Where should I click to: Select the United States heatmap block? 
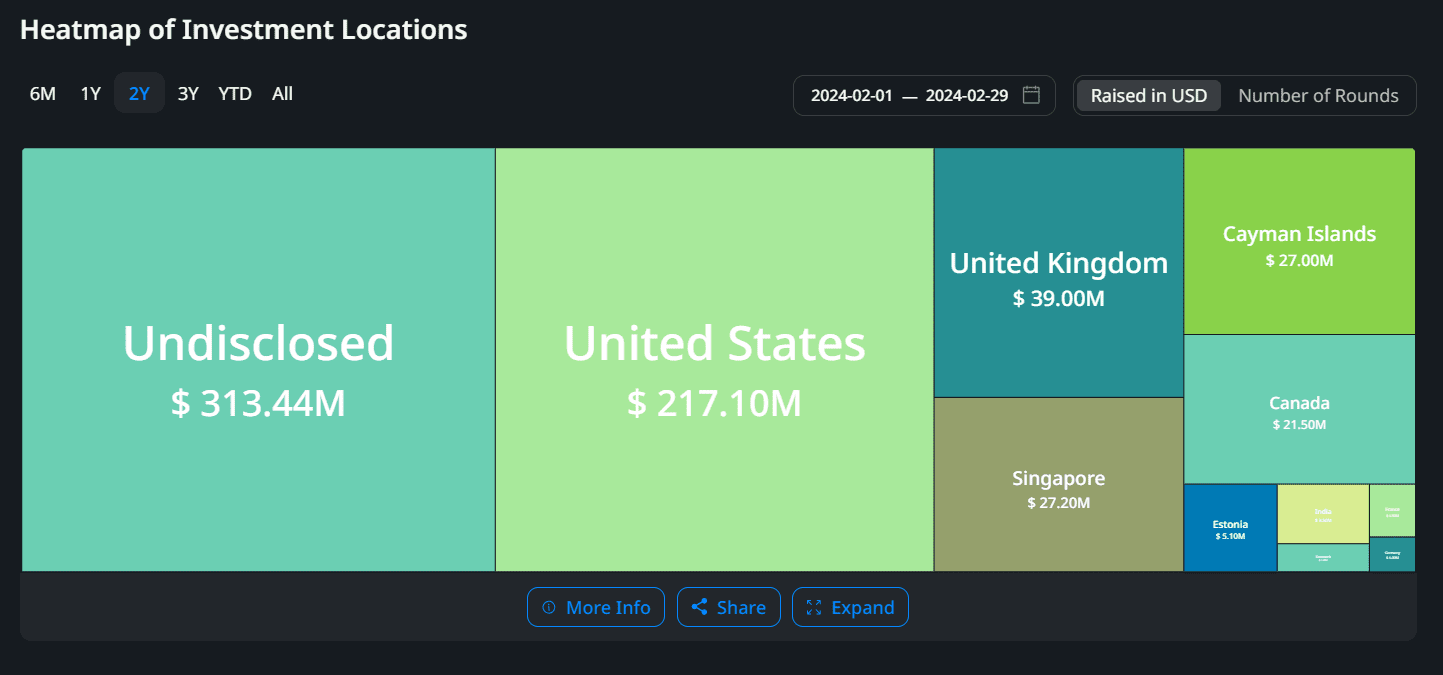[x=714, y=360]
